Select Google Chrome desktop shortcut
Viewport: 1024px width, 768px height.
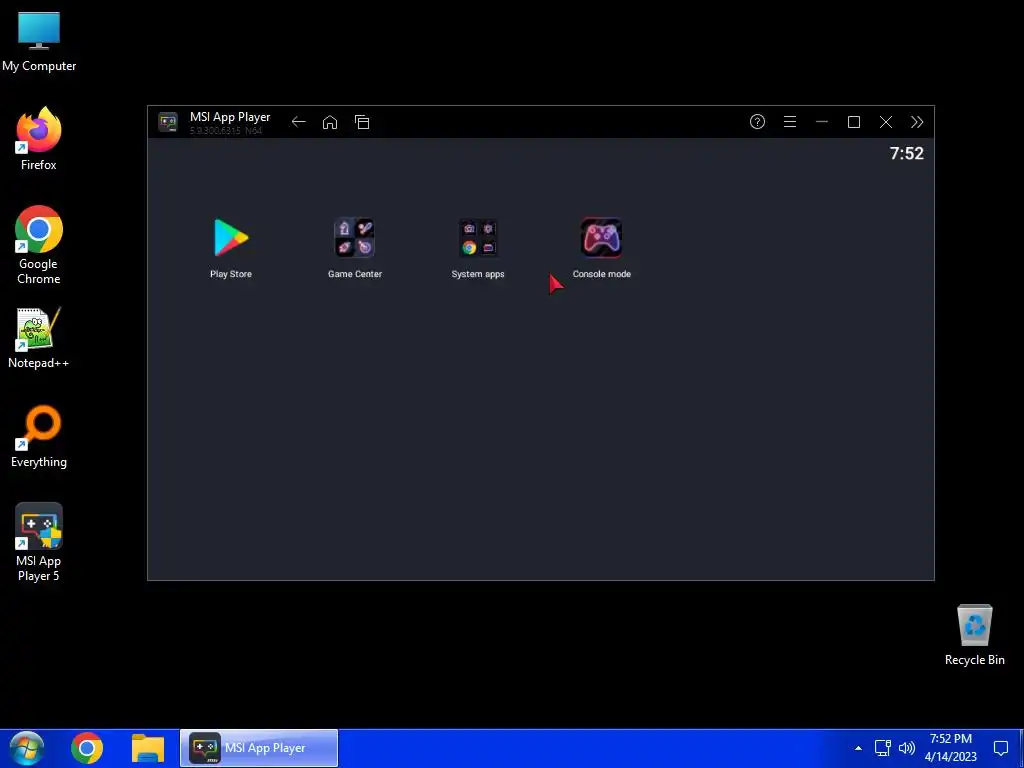click(x=39, y=245)
